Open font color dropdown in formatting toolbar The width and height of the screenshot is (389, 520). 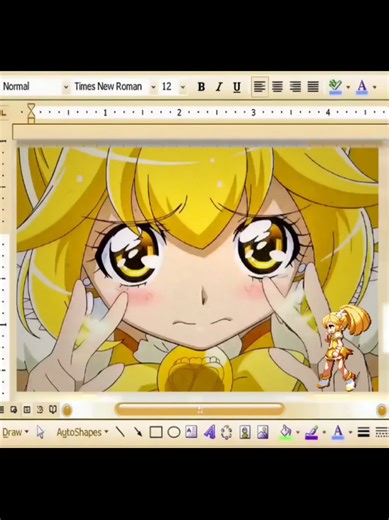click(x=375, y=87)
